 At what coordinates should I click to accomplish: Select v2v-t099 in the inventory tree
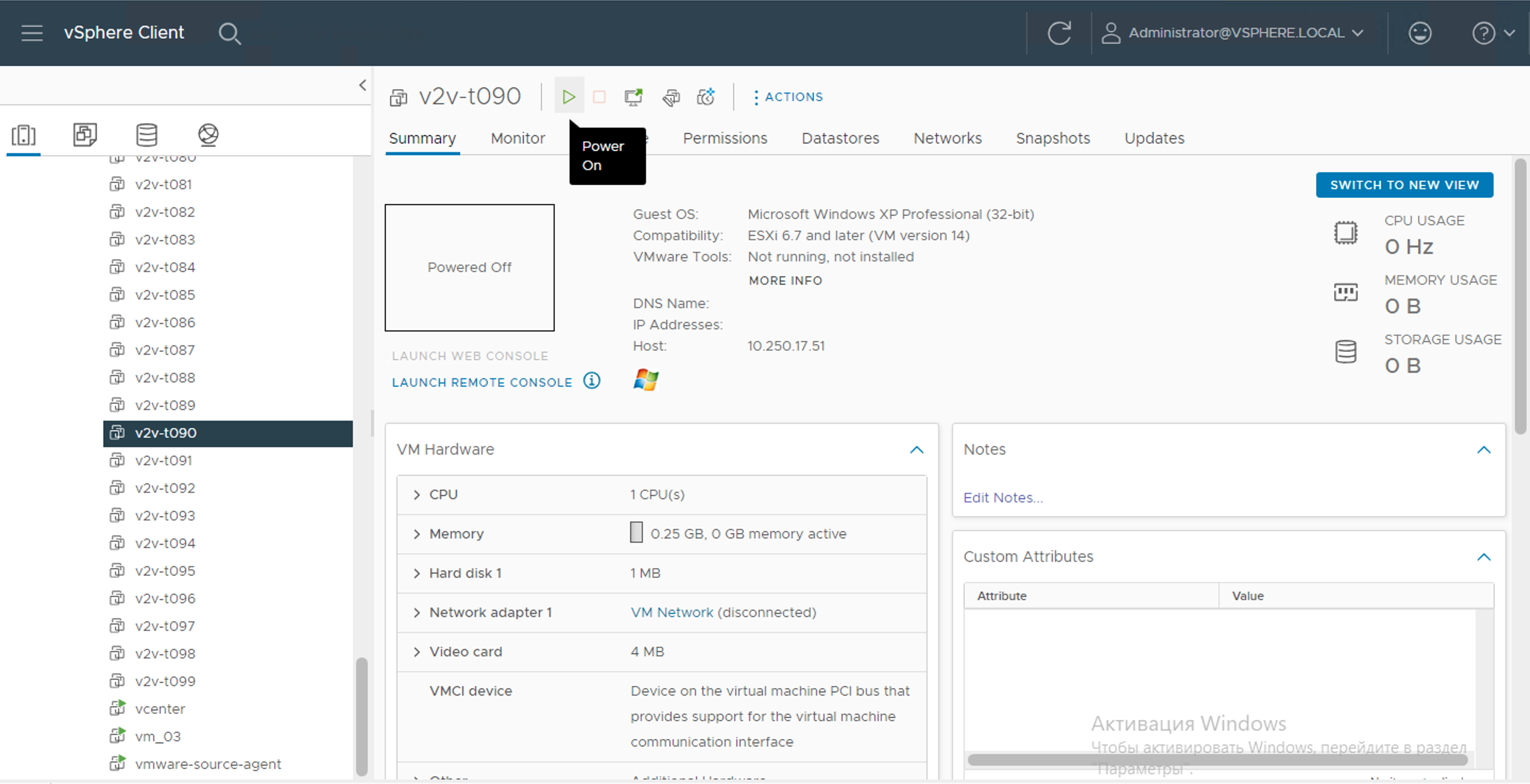point(165,681)
